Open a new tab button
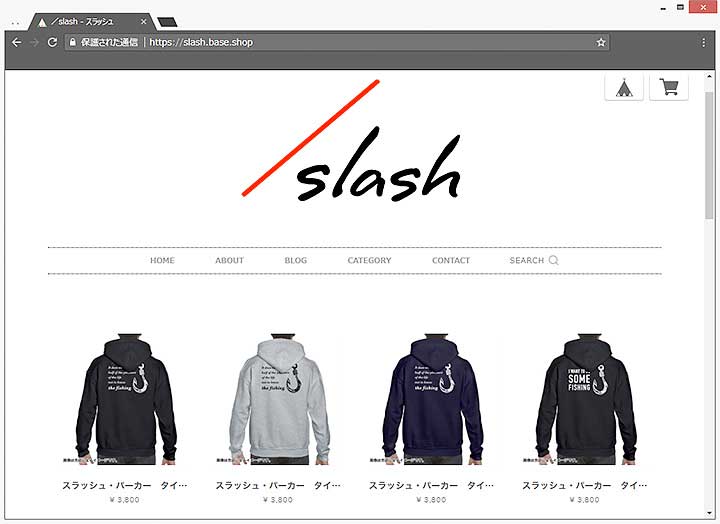The height and width of the screenshot is (524, 720). pyautogui.click(x=167, y=22)
